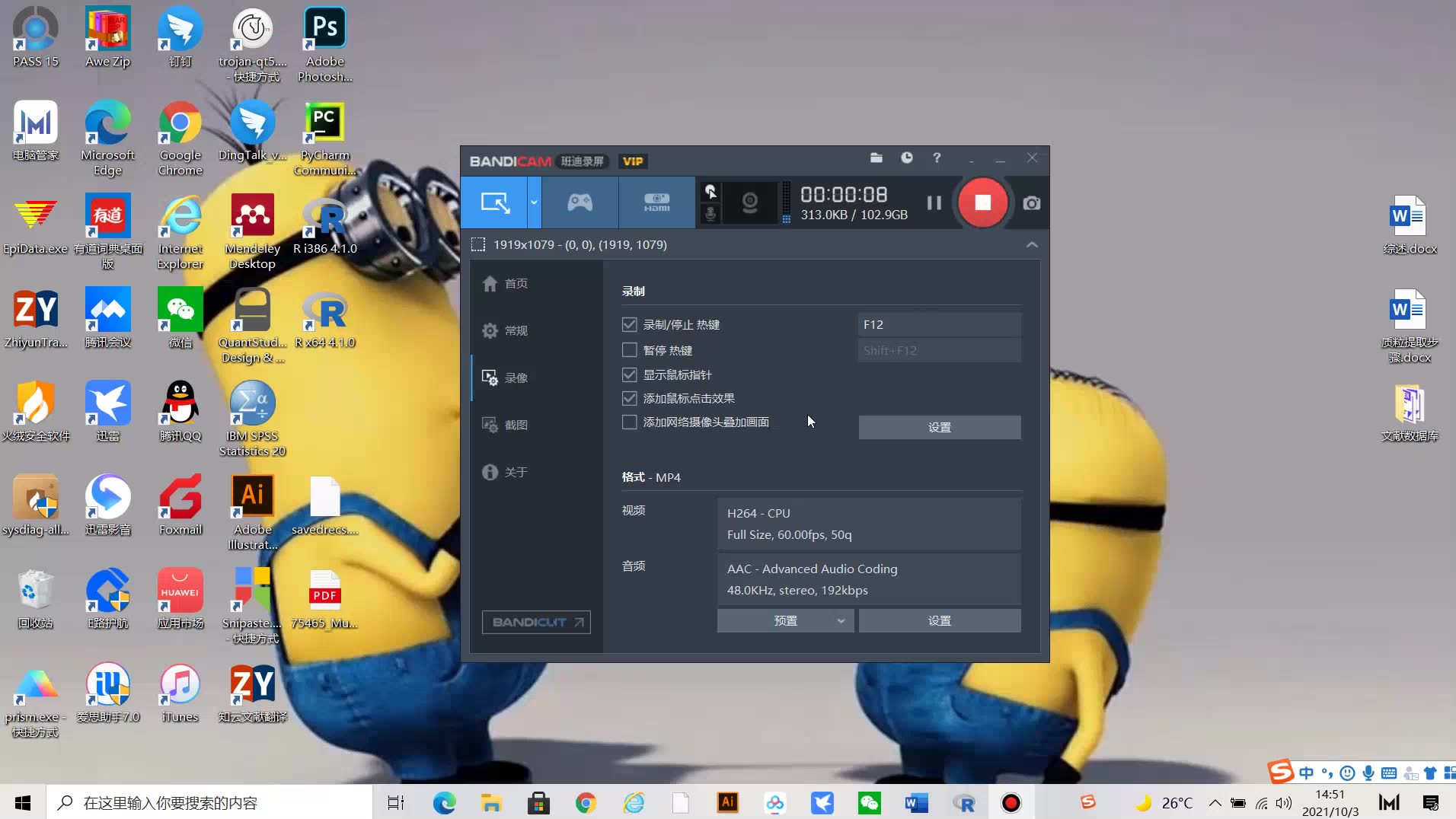
Task: Open Microsoft Edge desktop shortcut
Action: tap(107, 138)
